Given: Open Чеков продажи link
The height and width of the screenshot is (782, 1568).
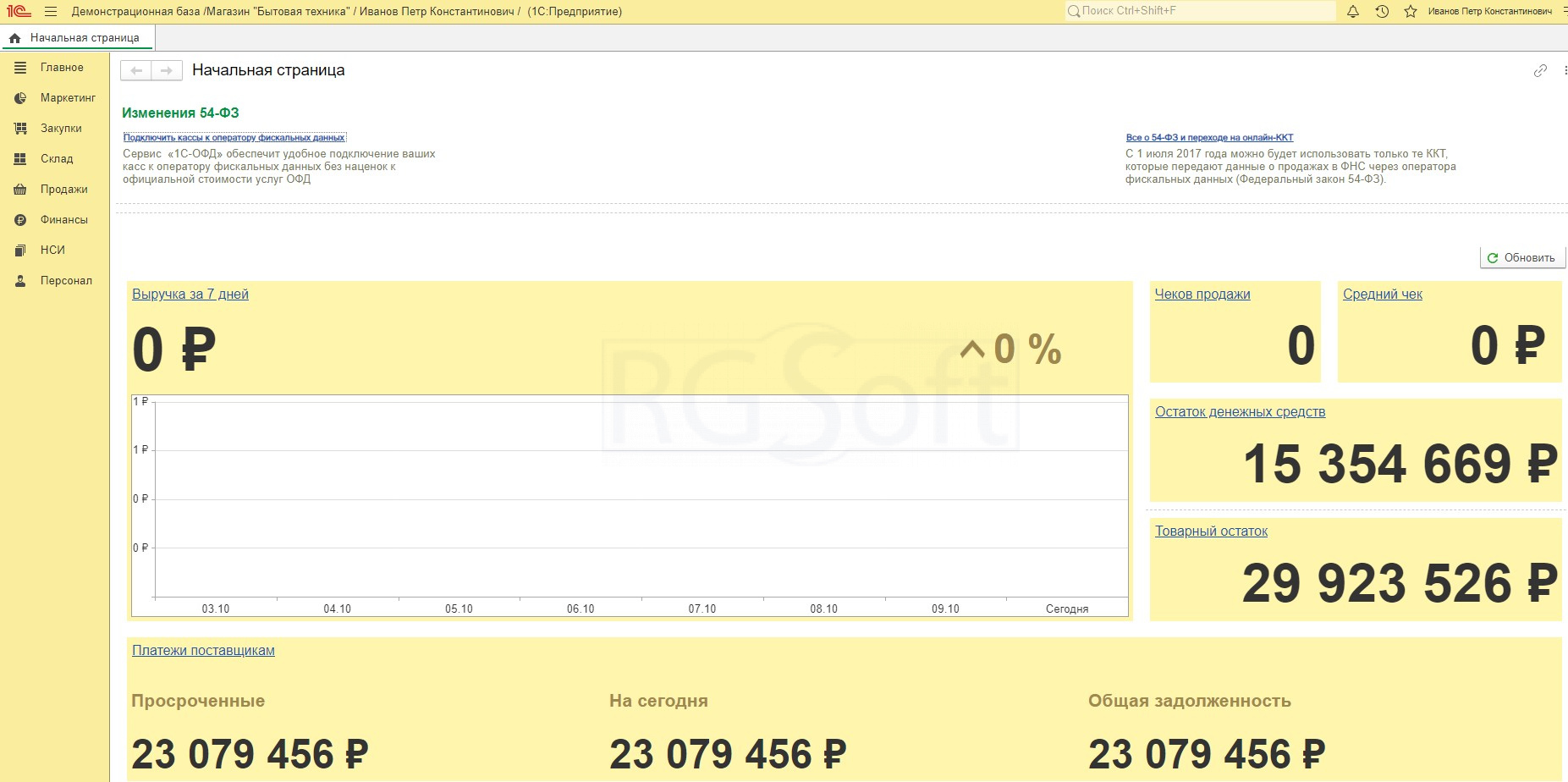Looking at the screenshot, I should [x=1202, y=295].
